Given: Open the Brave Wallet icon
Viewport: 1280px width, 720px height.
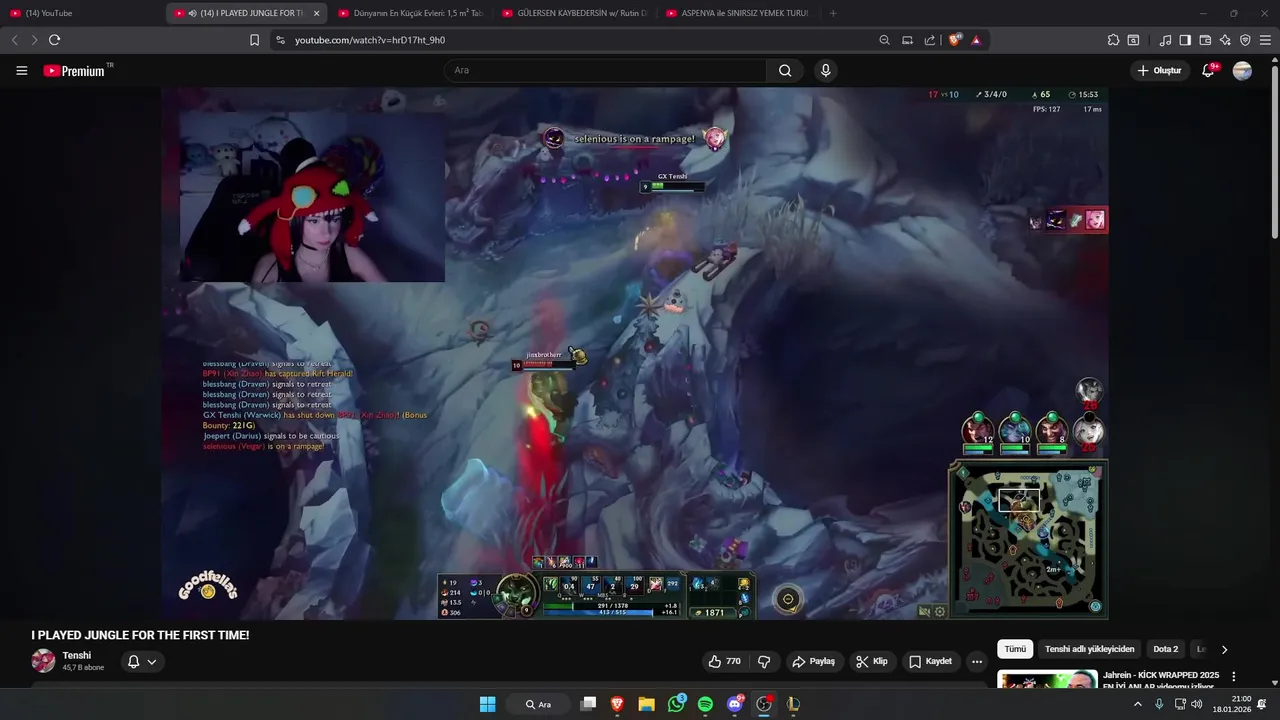Looking at the screenshot, I should click(1205, 40).
